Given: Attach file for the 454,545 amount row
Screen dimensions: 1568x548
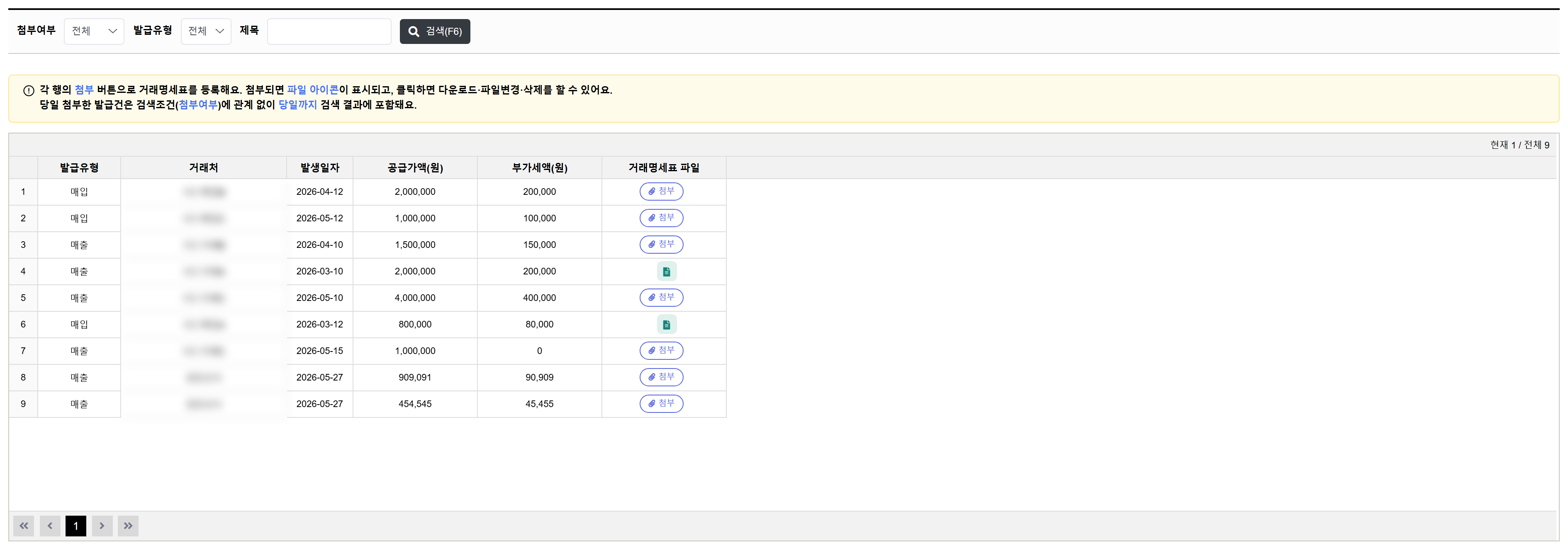Looking at the screenshot, I should pos(661,403).
